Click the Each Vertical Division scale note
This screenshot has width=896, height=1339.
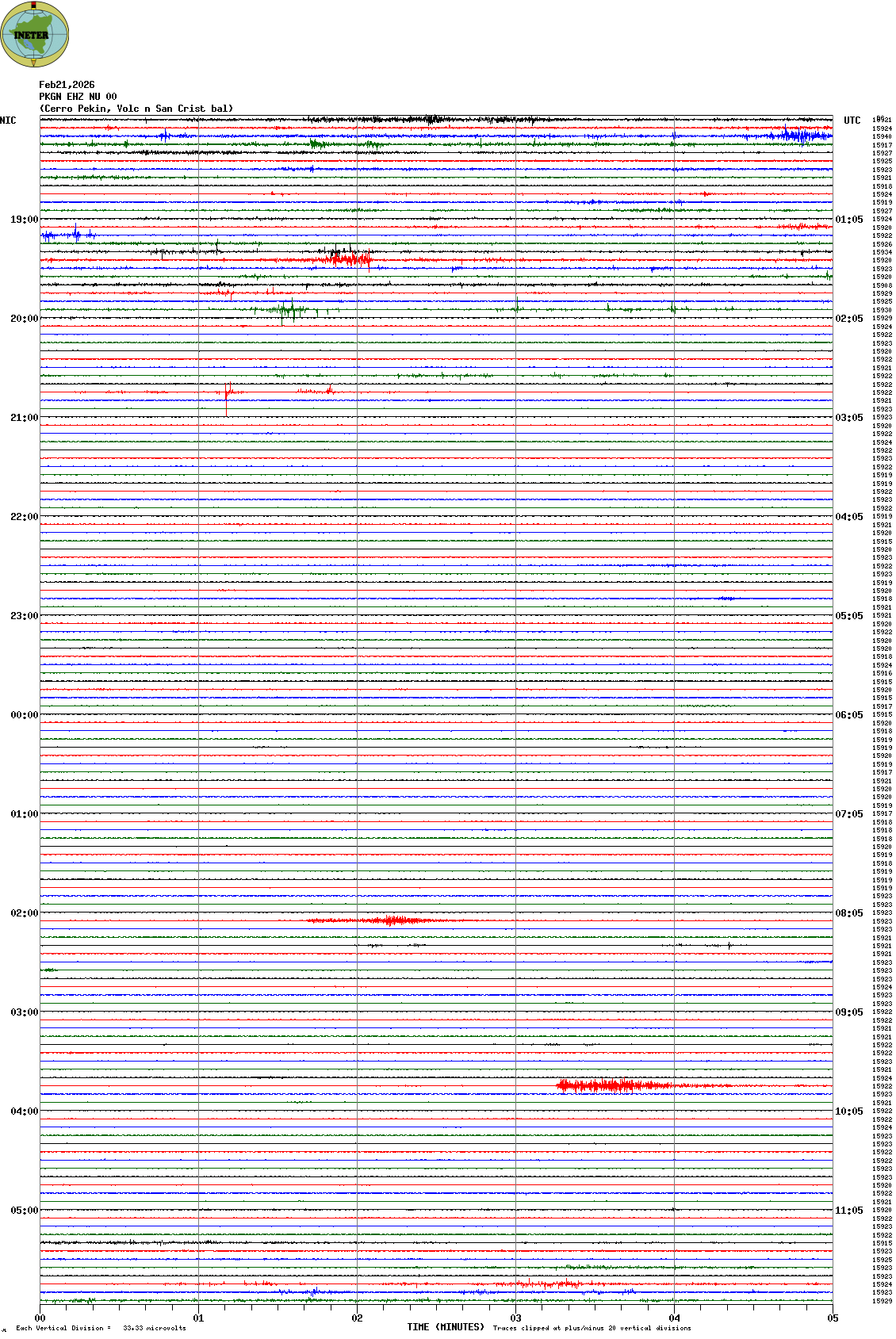pyautogui.click(x=101, y=1328)
